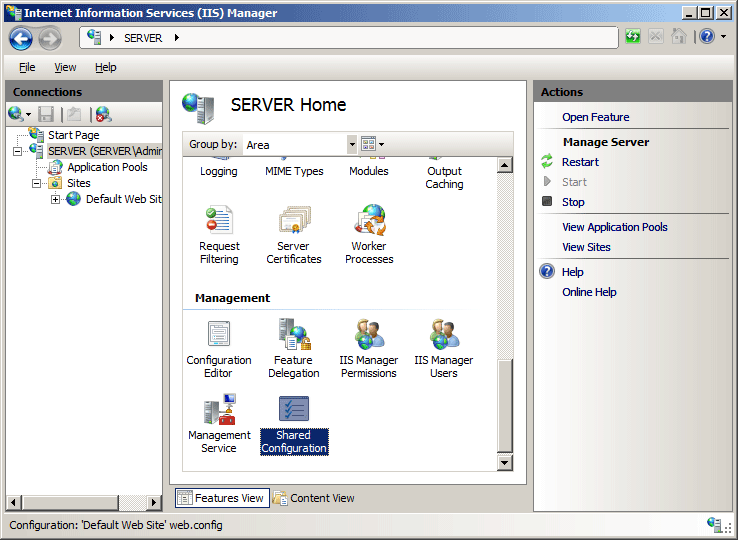
Task: Expand the Default Web Site node
Action: point(55,200)
